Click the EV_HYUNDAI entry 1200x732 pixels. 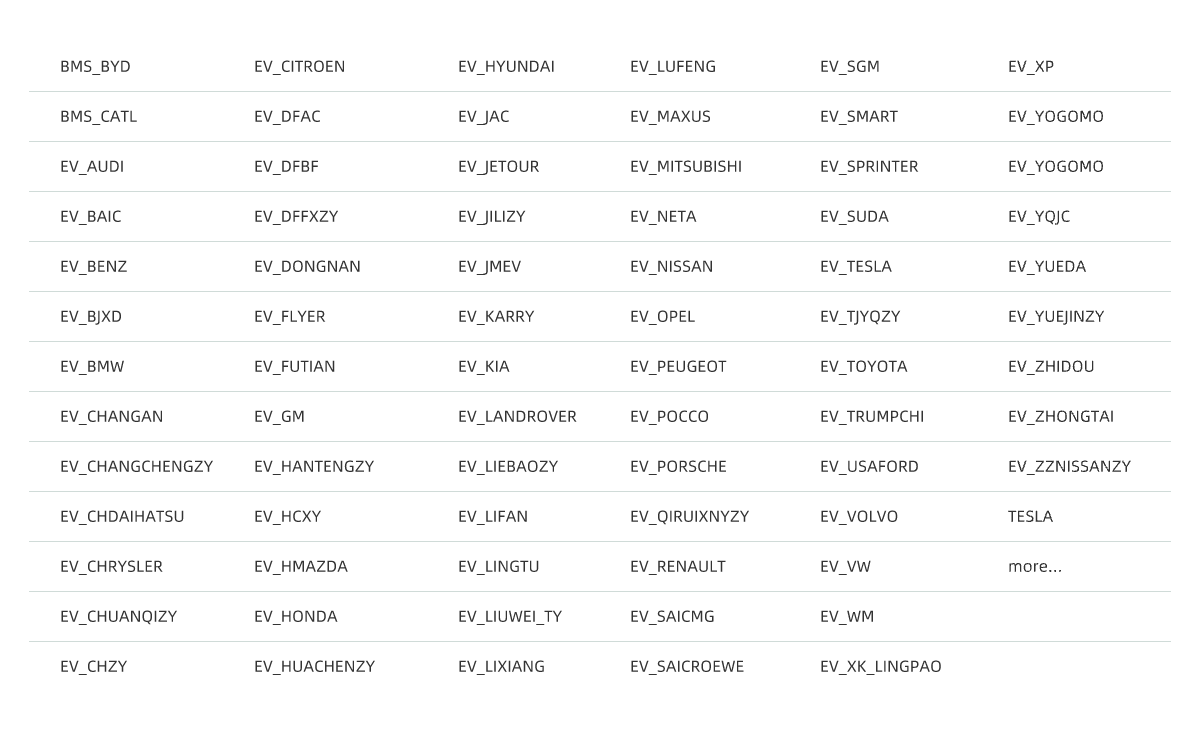(x=506, y=67)
